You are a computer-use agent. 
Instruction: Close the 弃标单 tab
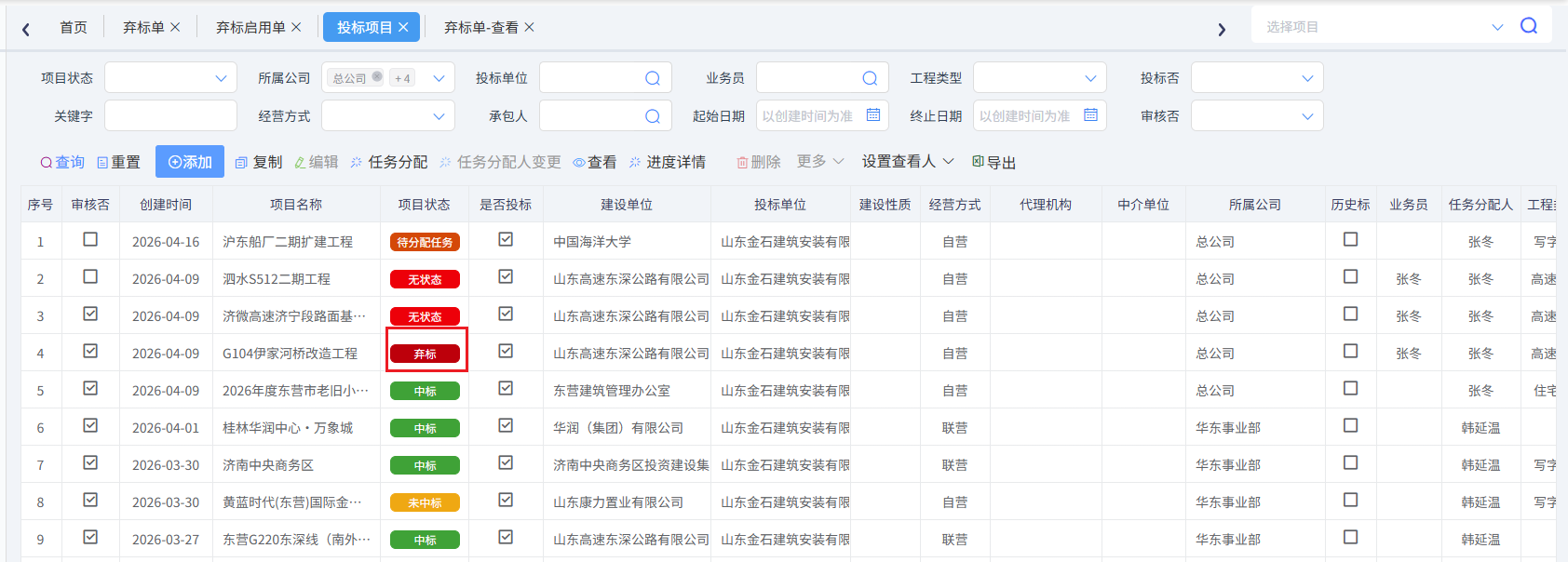tap(175, 27)
